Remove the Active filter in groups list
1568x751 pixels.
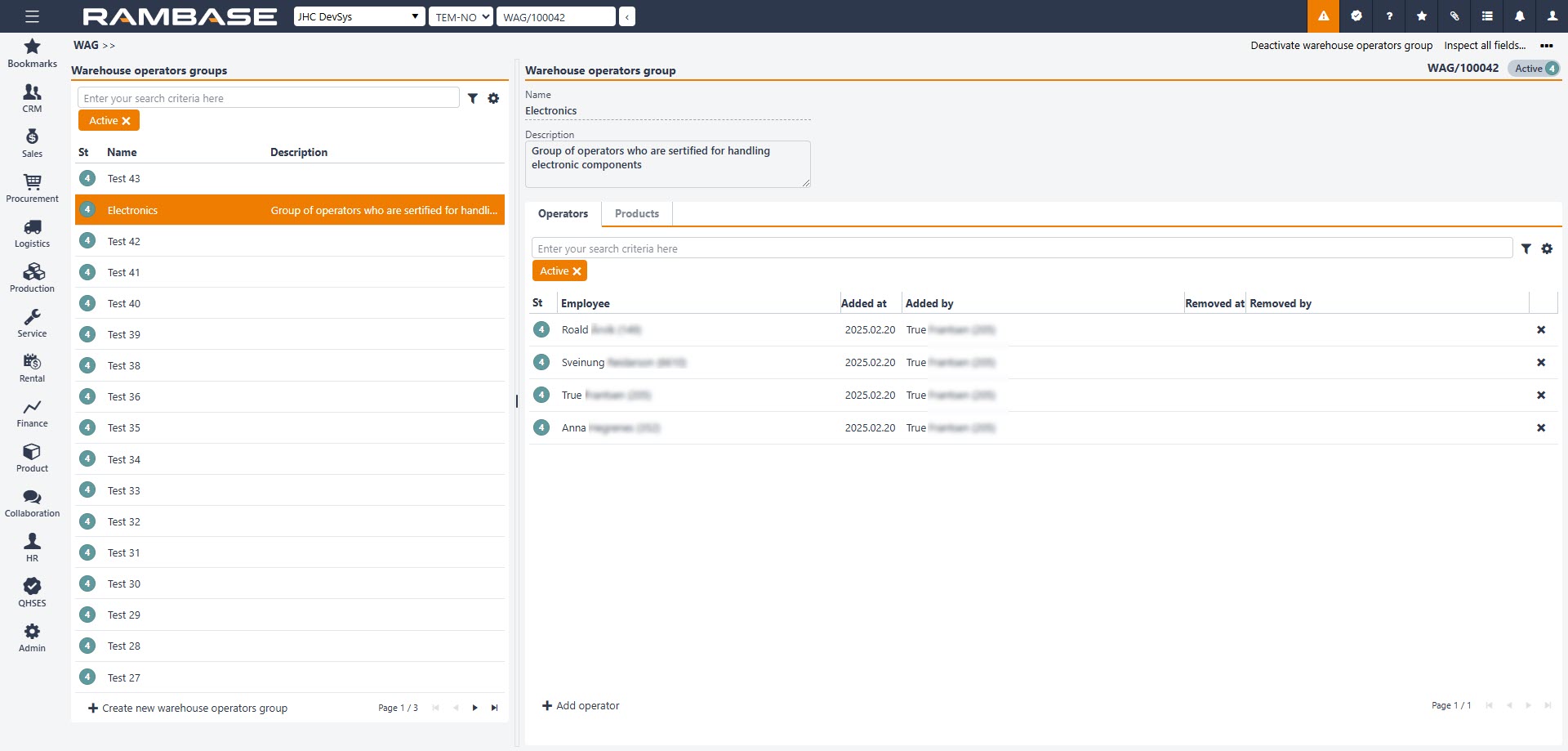coord(126,121)
